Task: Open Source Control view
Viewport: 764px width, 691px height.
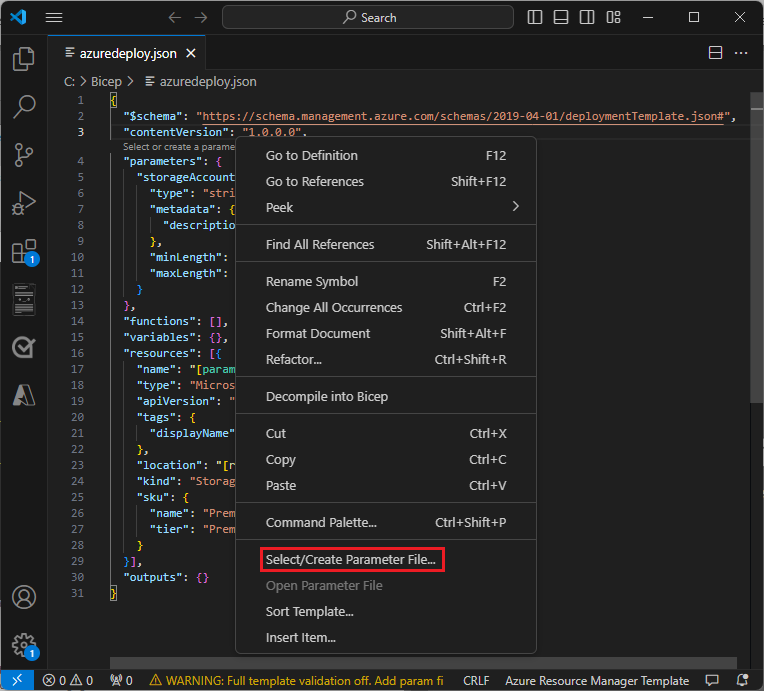Action: click(x=23, y=154)
